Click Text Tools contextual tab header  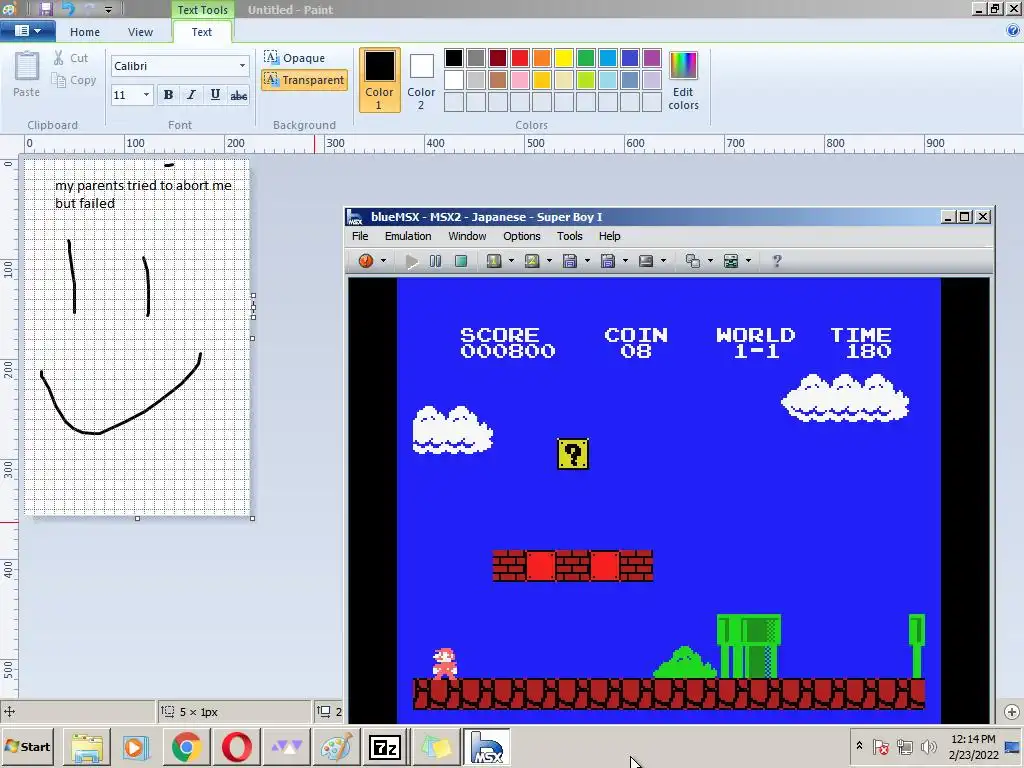click(x=202, y=10)
